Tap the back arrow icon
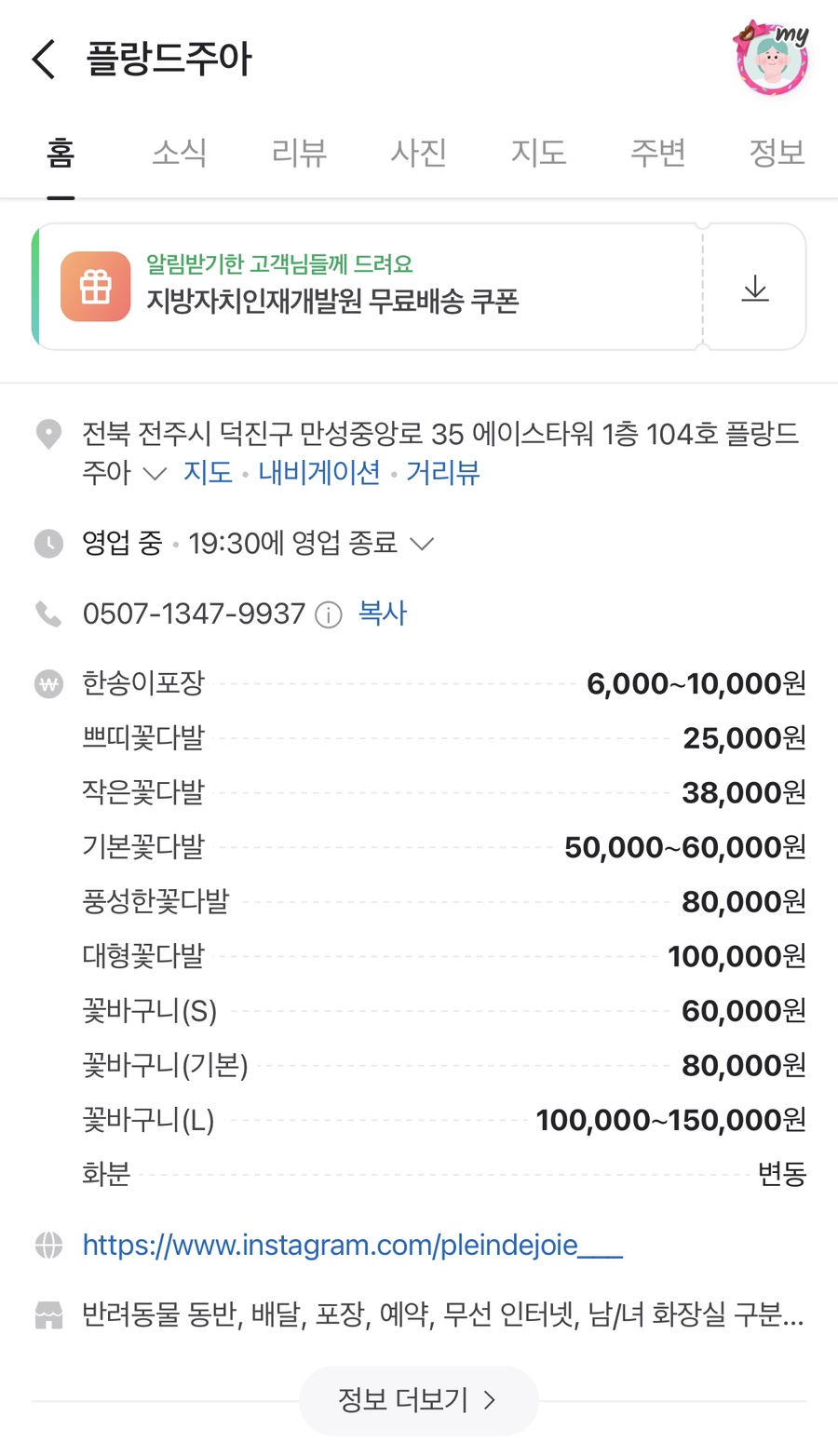Image resolution: width=838 pixels, height=1456 pixels. click(x=45, y=60)
